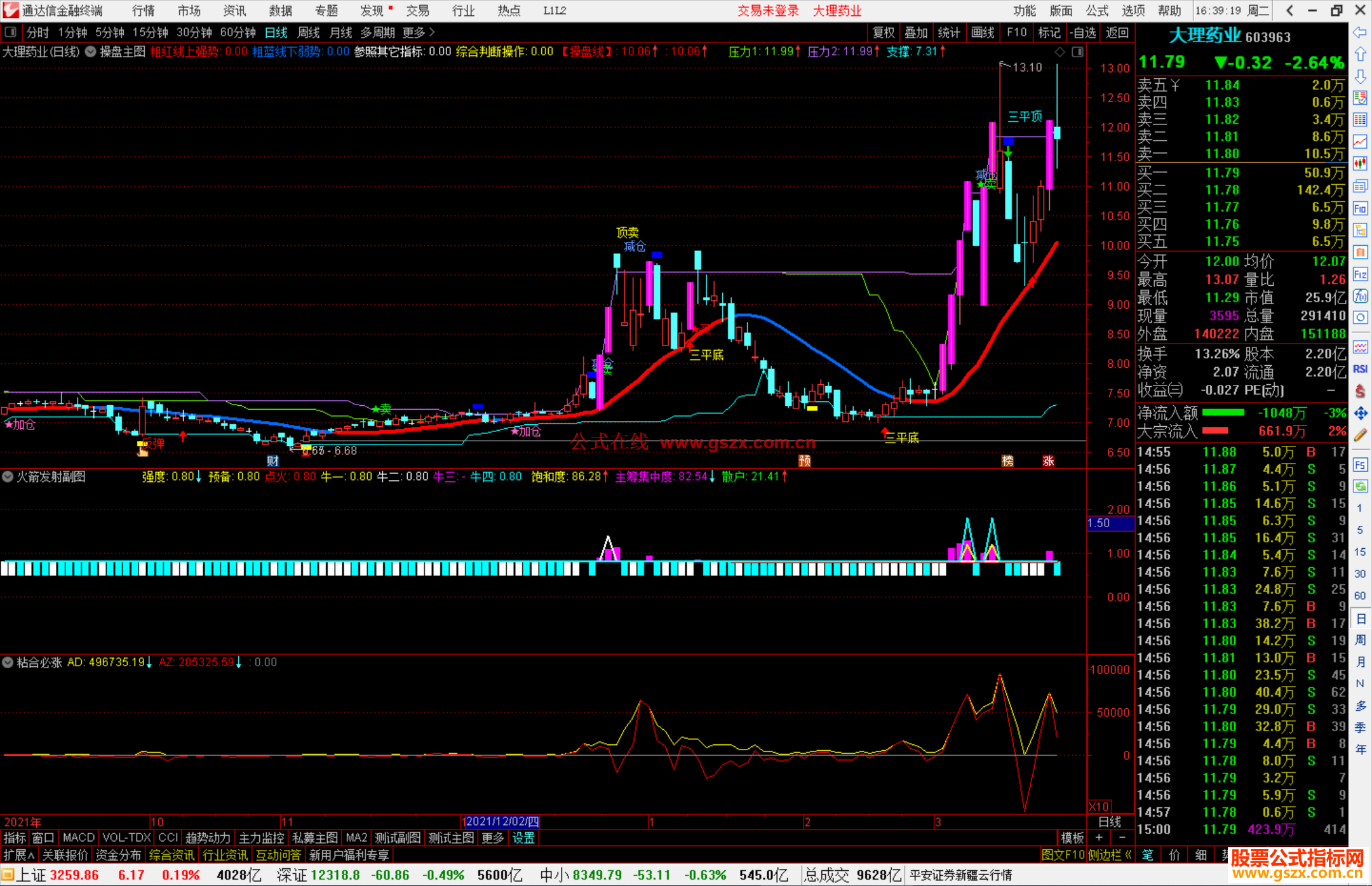Click the F12 icon in right sidebar

coord(1360,274)
